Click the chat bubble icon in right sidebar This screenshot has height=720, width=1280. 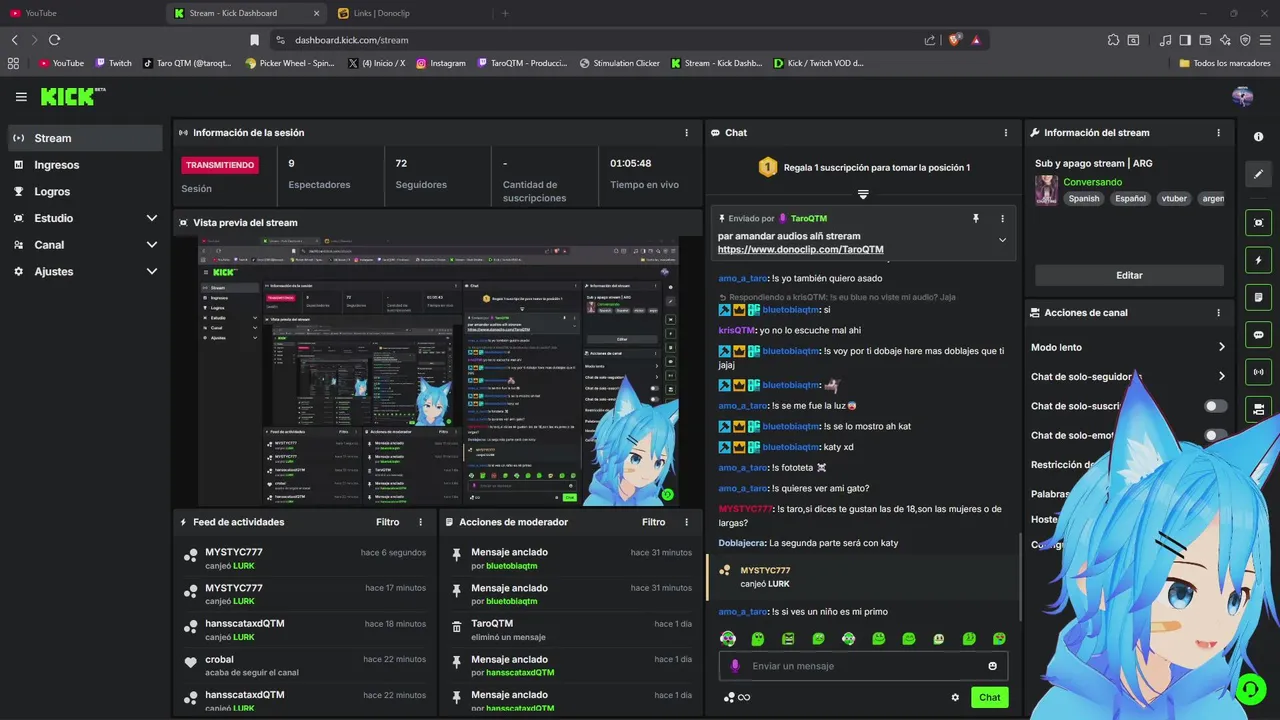[1258, 334]
